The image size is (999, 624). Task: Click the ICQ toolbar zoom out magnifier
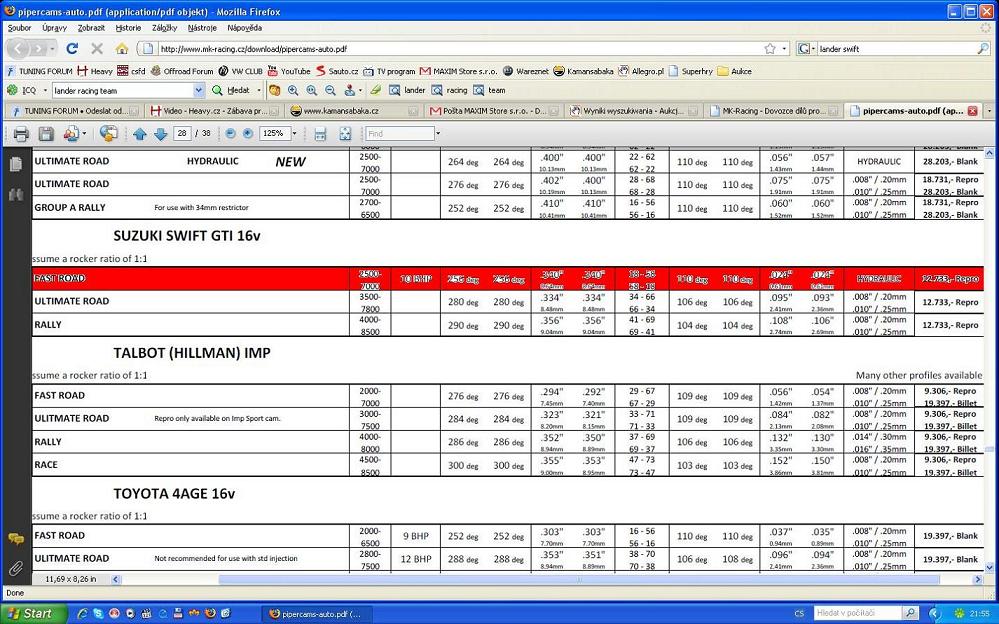(330, 91)
